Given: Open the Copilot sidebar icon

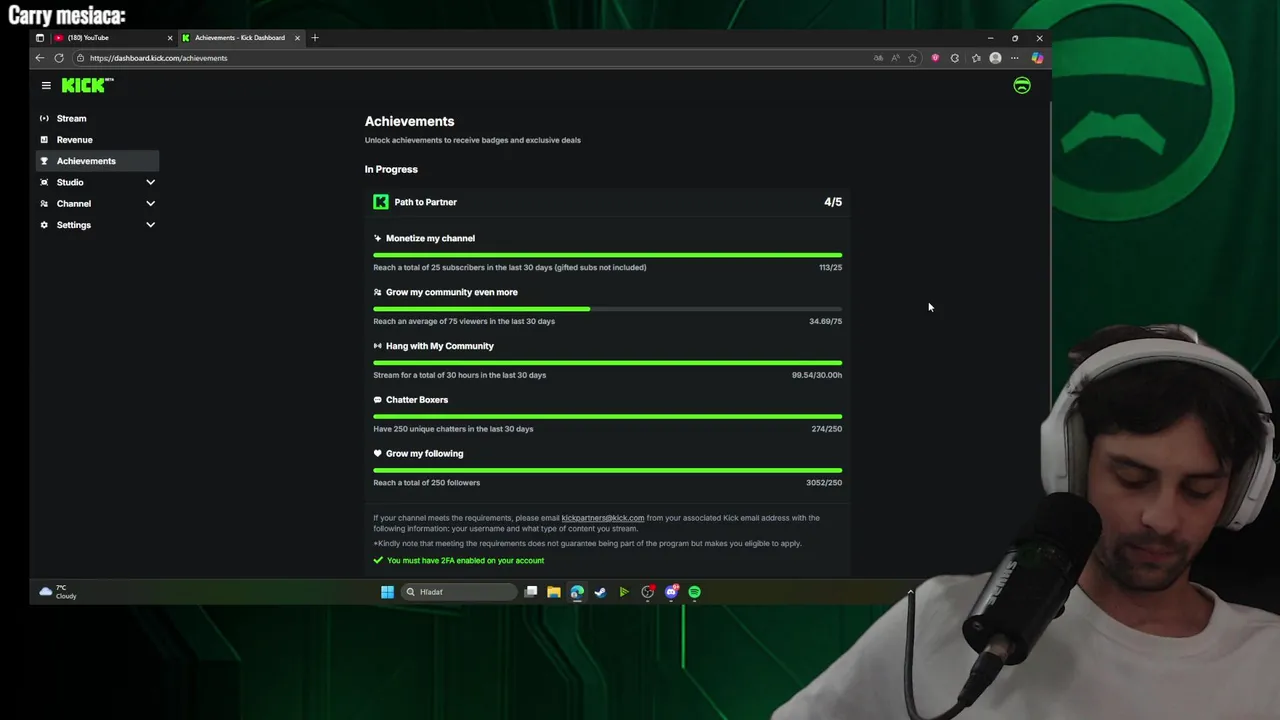Looking at the screenshot, I should pos(1037,58).
